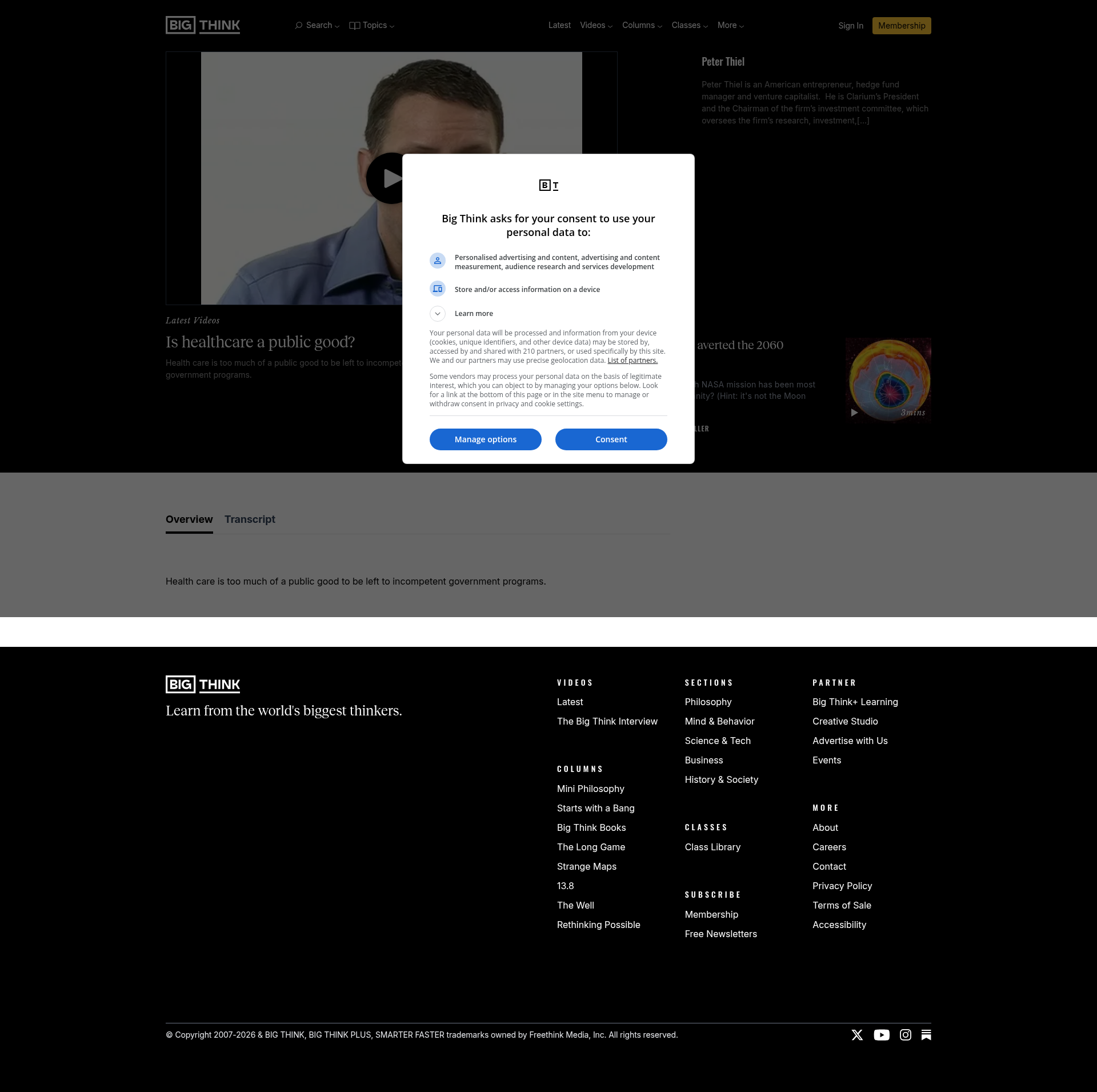Click the device storage consent icon

coord(438,289)
